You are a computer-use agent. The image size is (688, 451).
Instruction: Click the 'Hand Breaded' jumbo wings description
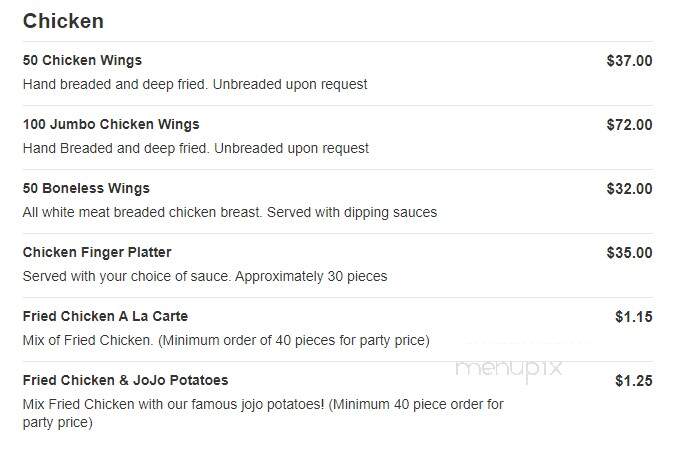(x=196, y=148)
